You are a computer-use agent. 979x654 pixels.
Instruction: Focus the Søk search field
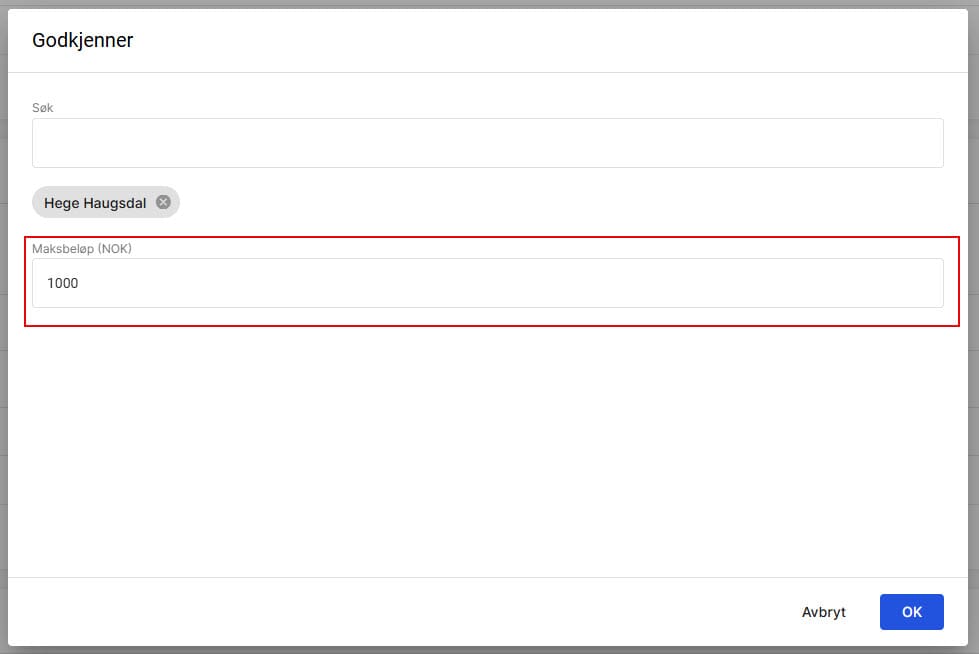(487, 143)
